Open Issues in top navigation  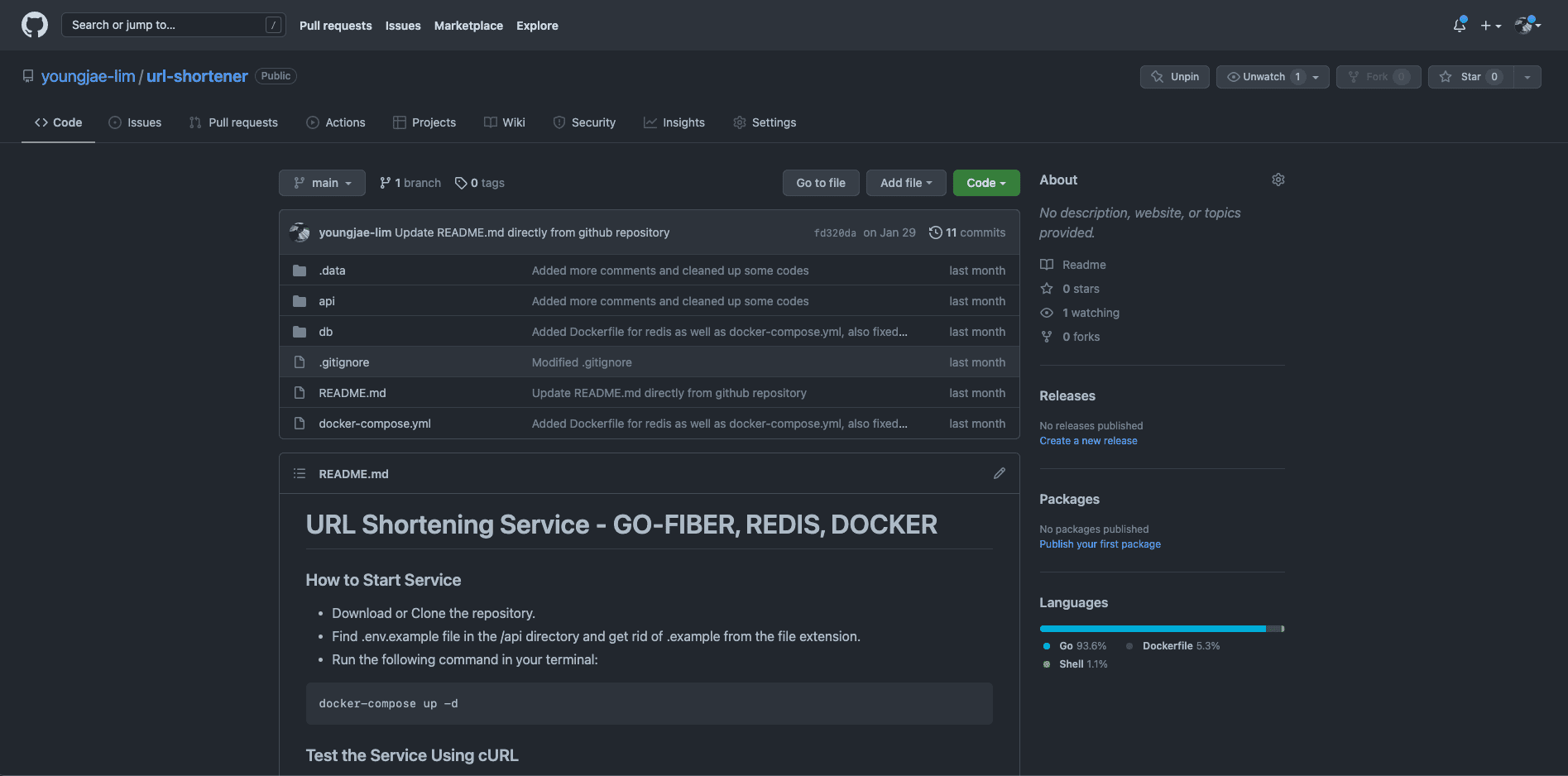(403, 26)
